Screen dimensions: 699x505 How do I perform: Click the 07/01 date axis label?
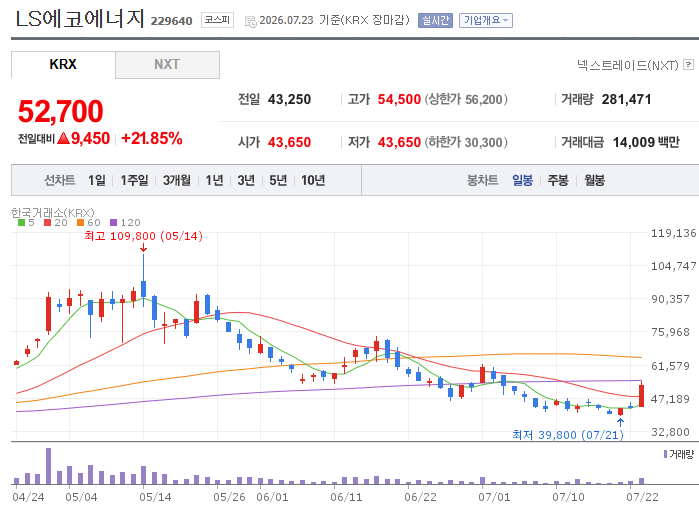(x=494, y=497)
